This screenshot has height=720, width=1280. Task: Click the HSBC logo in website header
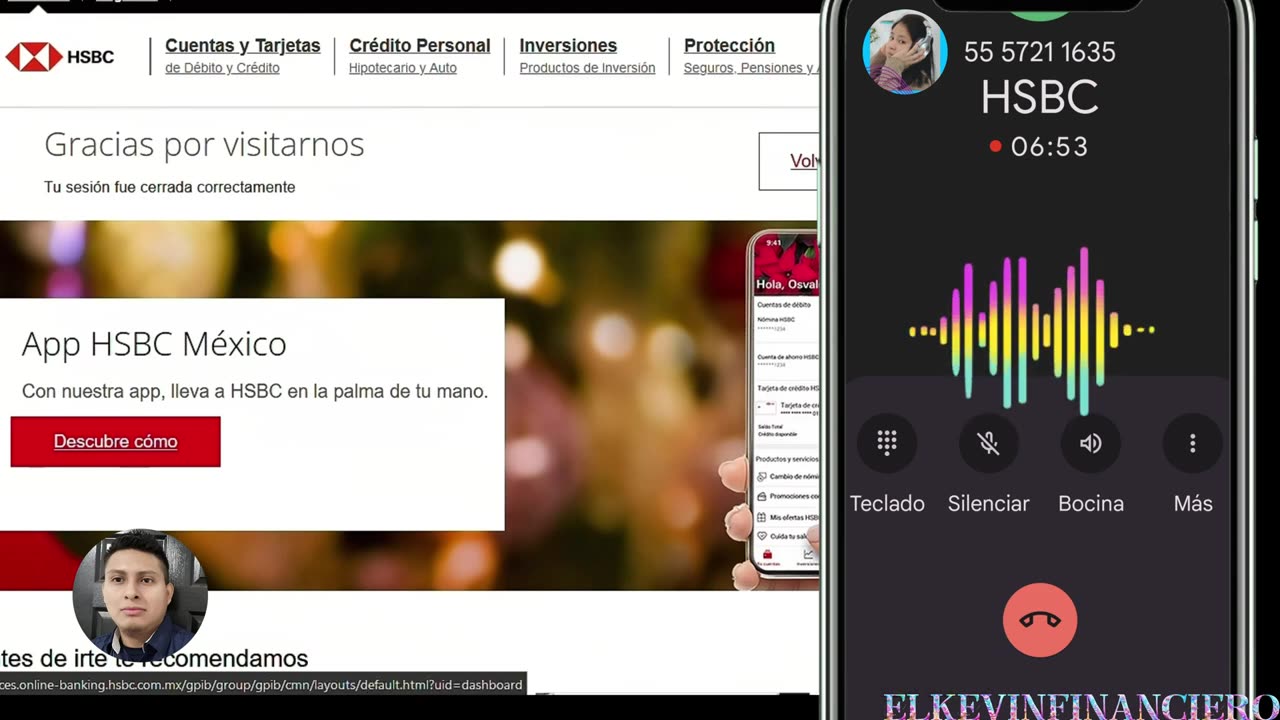(x=60, y=57)
